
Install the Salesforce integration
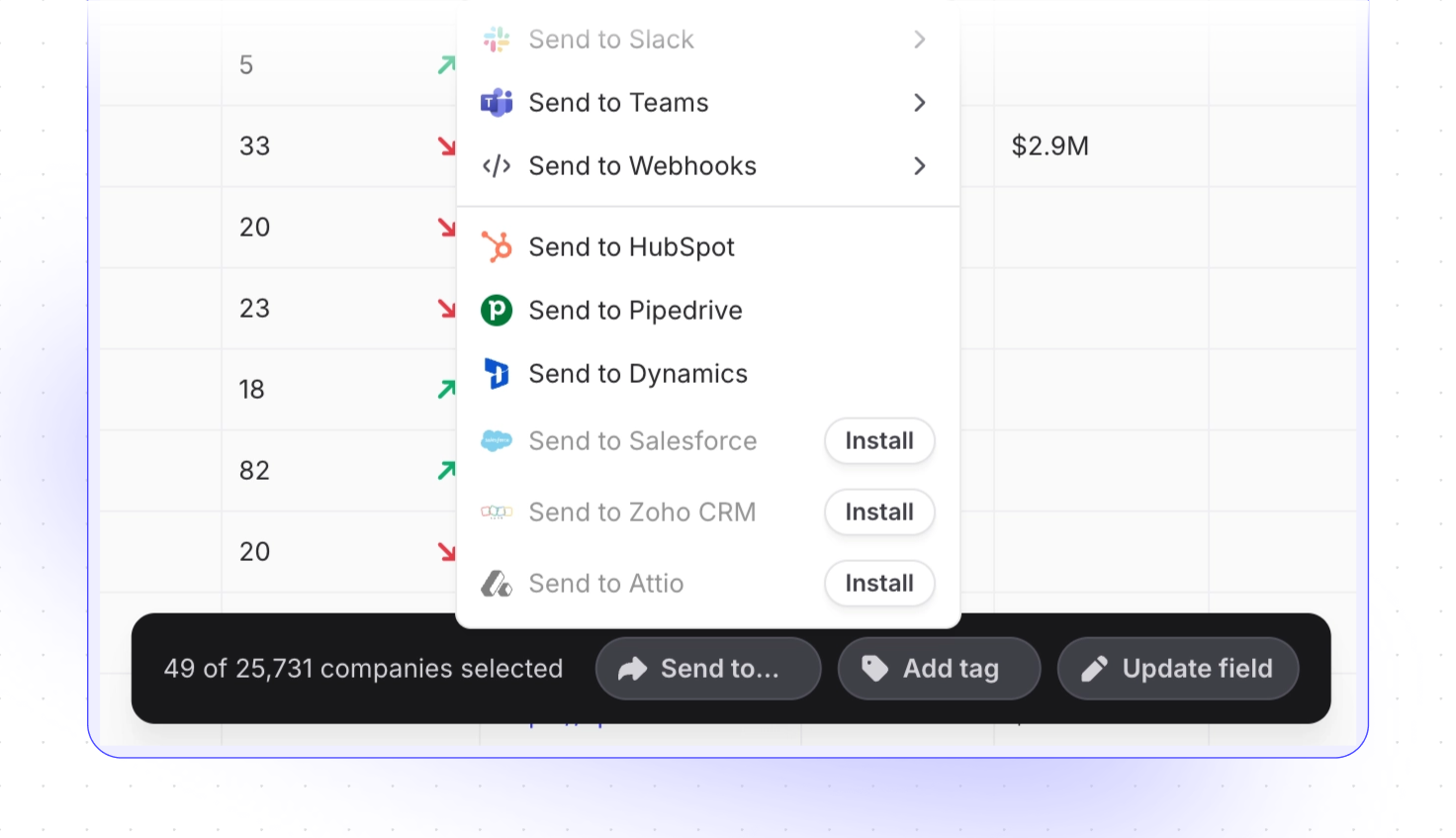click(x=879, y=441)
